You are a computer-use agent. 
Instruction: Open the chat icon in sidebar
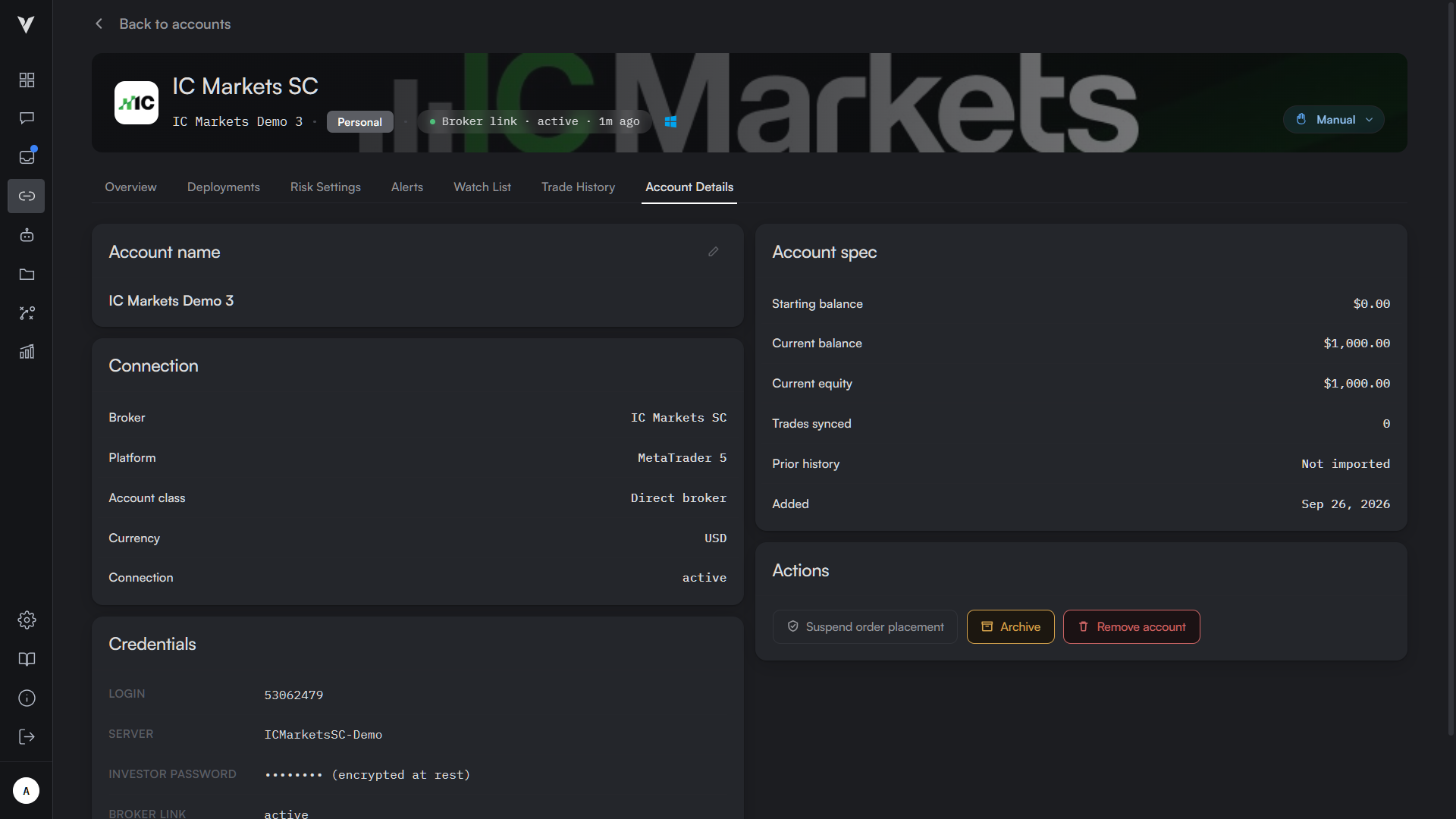27,118
